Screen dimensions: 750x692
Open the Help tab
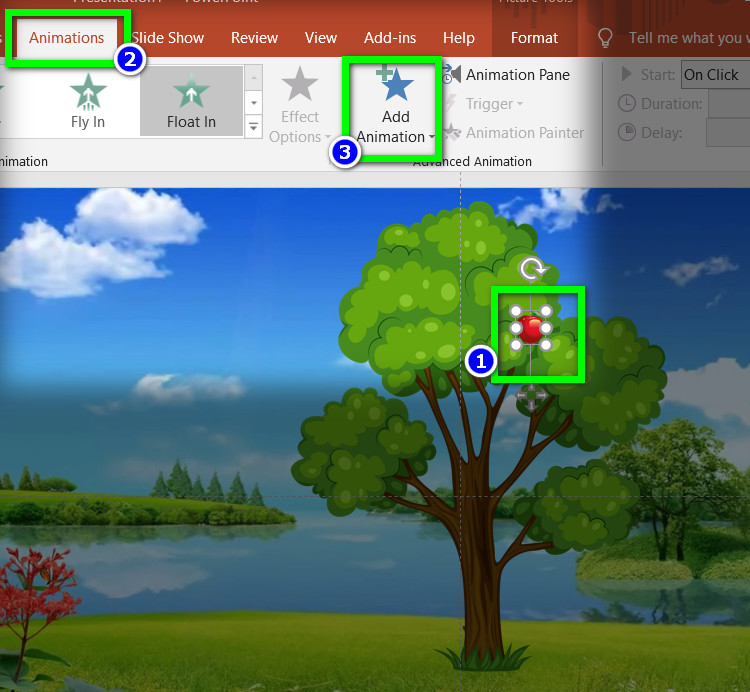click(x=458, y=38)
